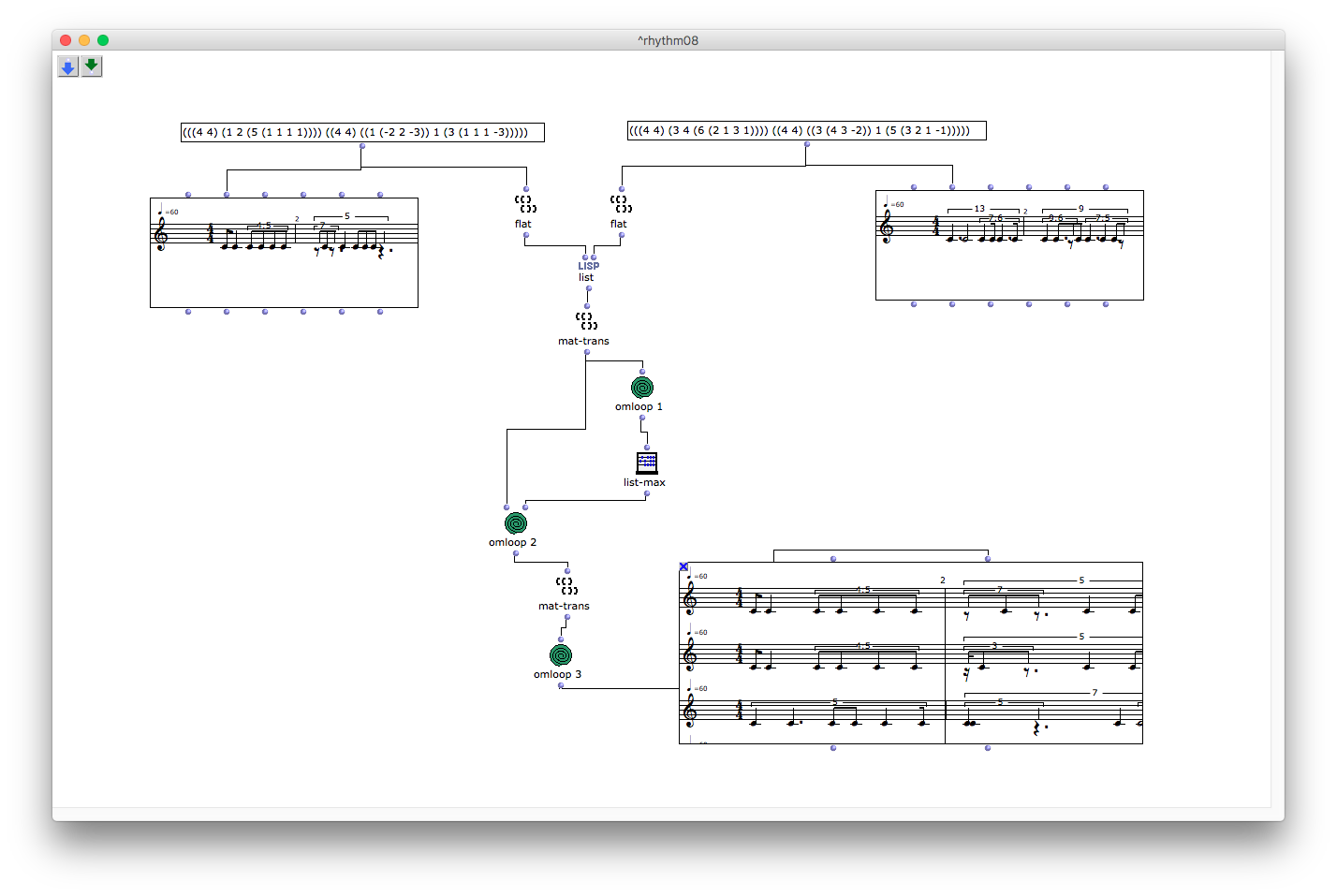Click the green down-arrow toolbar icon

coord(91,66)
